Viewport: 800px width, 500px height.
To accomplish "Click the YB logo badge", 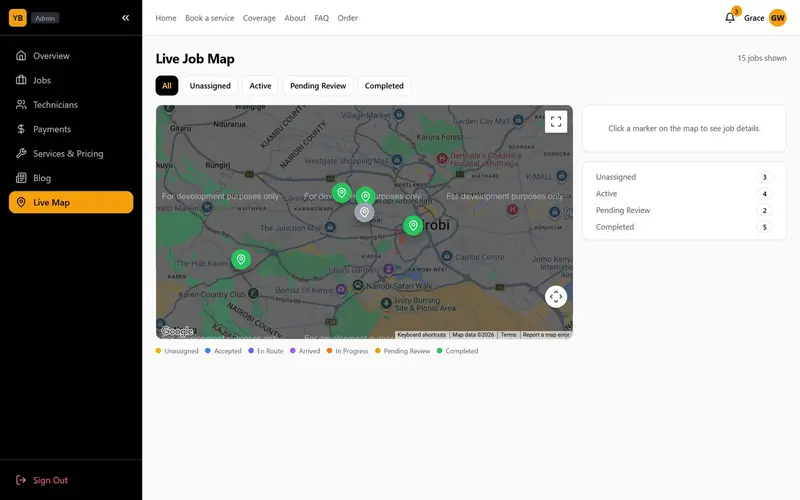I will click(x=18, y=18).
